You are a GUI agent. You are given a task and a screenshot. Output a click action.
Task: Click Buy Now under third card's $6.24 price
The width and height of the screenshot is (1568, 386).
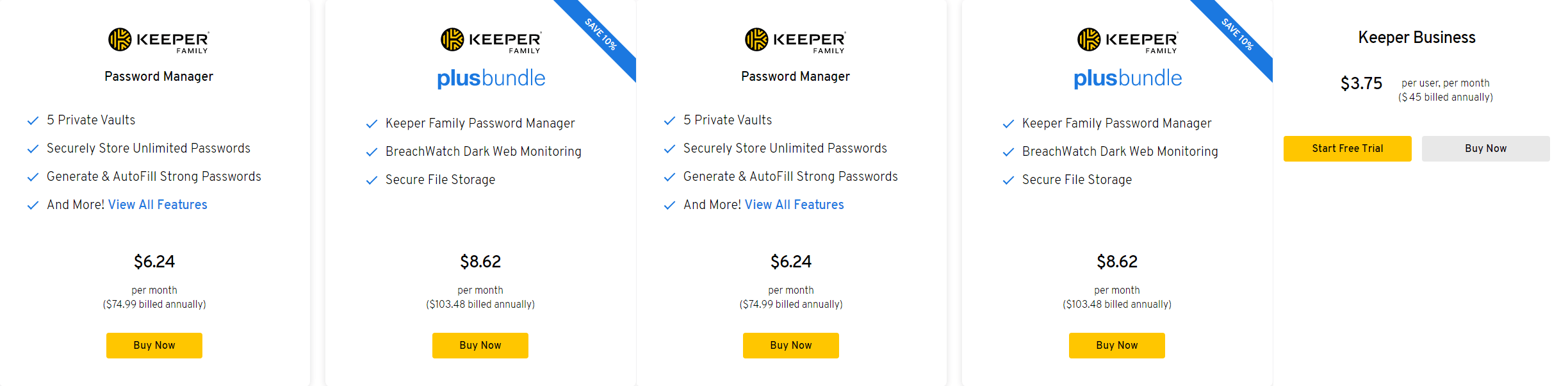pos(791,346)
